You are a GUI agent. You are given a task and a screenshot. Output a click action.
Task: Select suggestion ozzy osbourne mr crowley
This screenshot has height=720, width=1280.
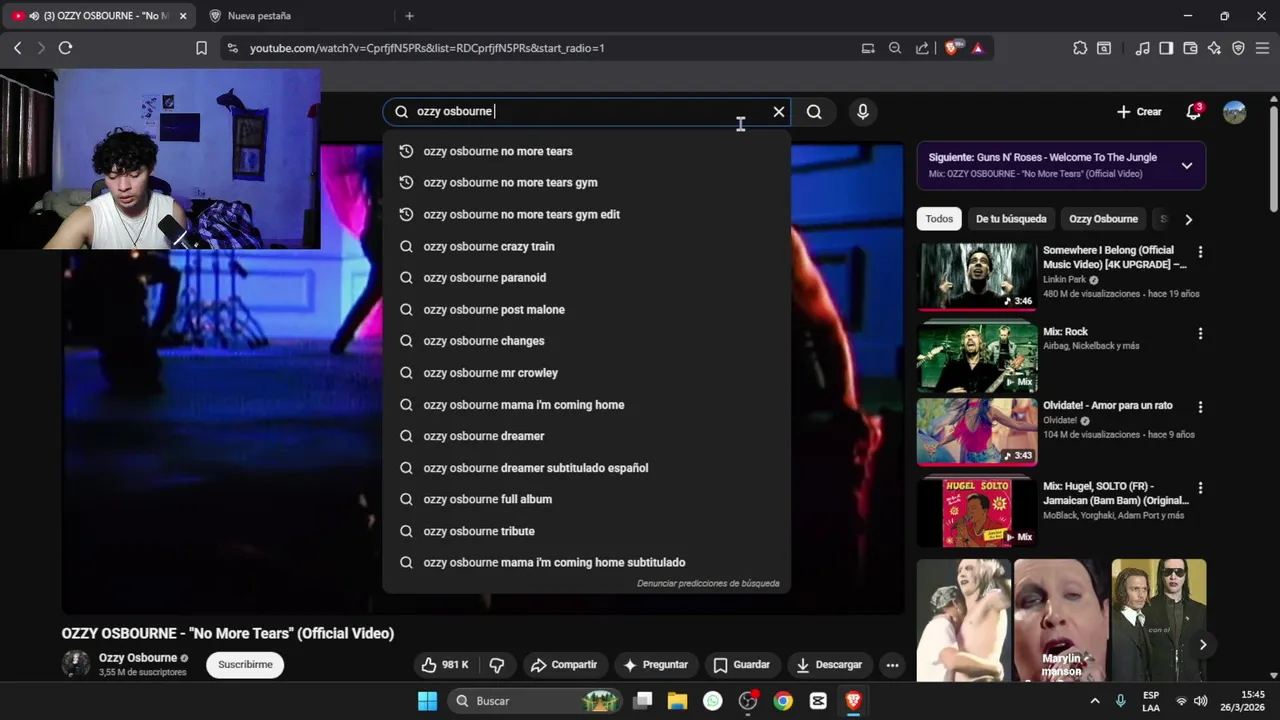pos(587,373)
